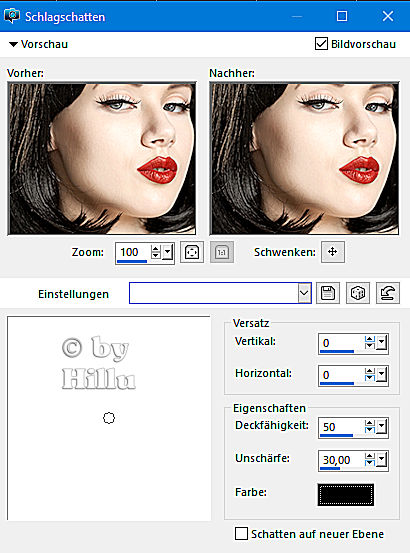Viewport: 410px width, 553px height.
Task: Open the Vertikal value dropdown arrow
Action: pos(382,342)
